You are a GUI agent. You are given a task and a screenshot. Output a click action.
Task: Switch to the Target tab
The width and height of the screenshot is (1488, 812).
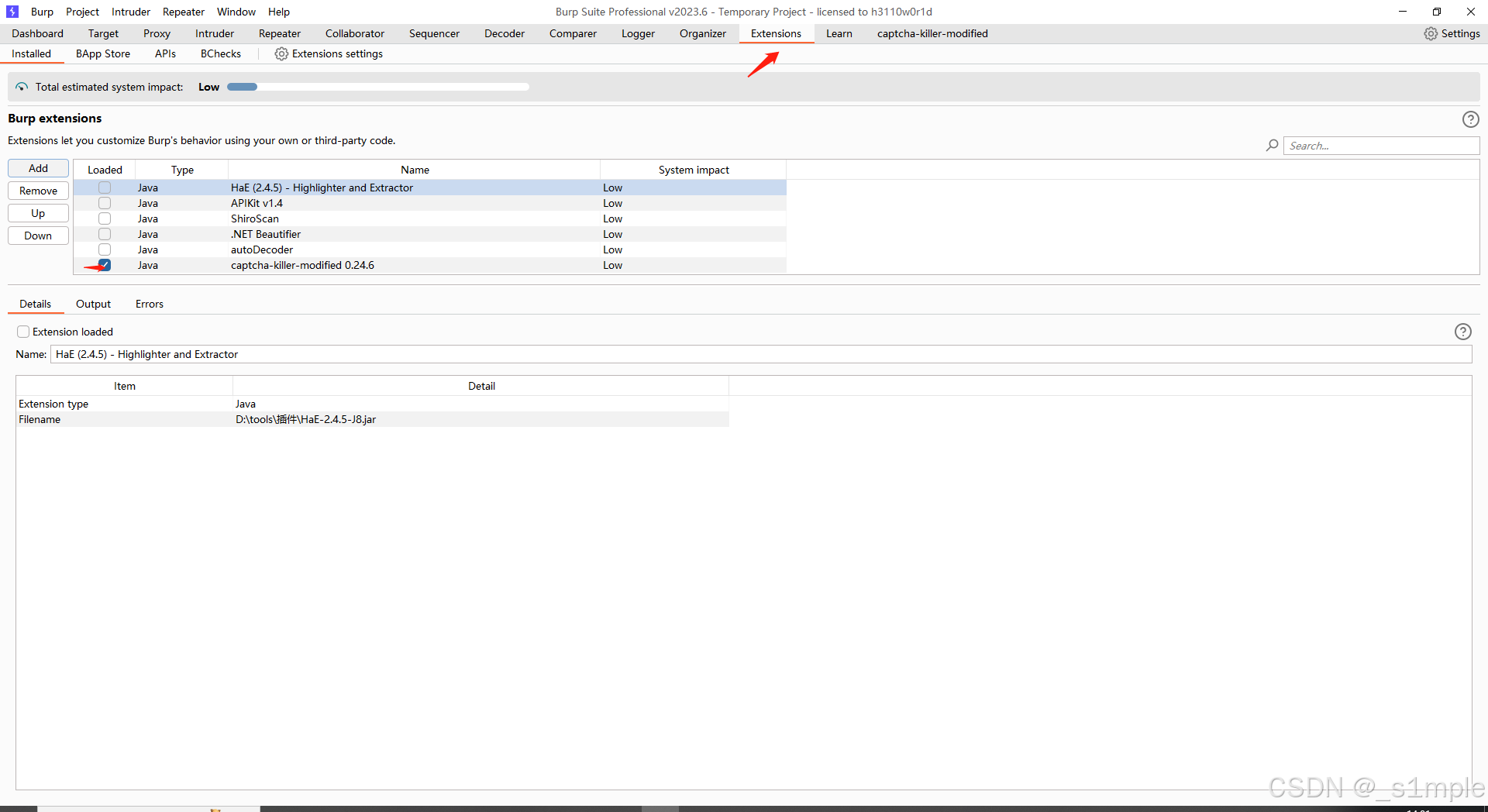point(103,33)
